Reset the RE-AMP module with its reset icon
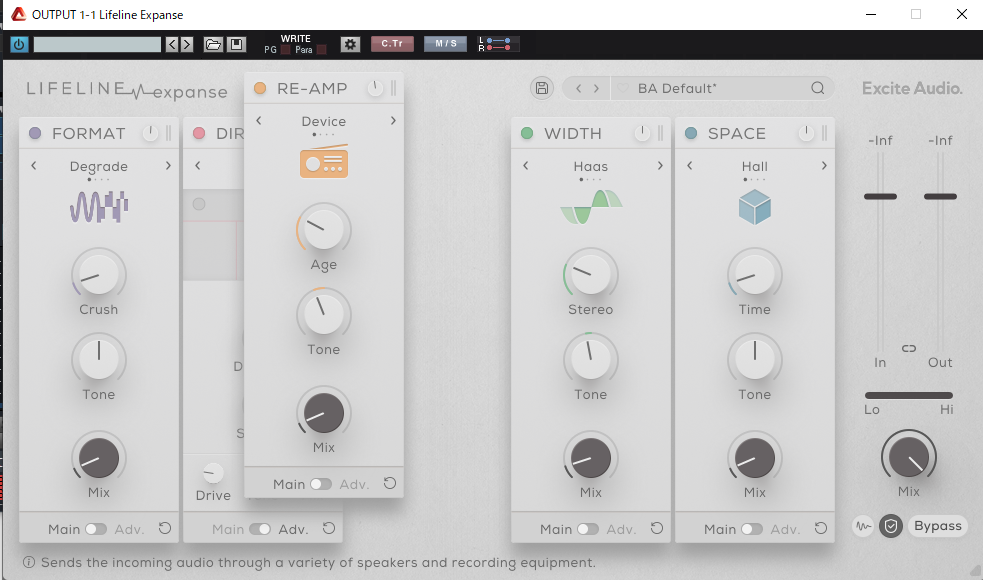The width and height of the screenshot is (983, 580). coord(390,483)
